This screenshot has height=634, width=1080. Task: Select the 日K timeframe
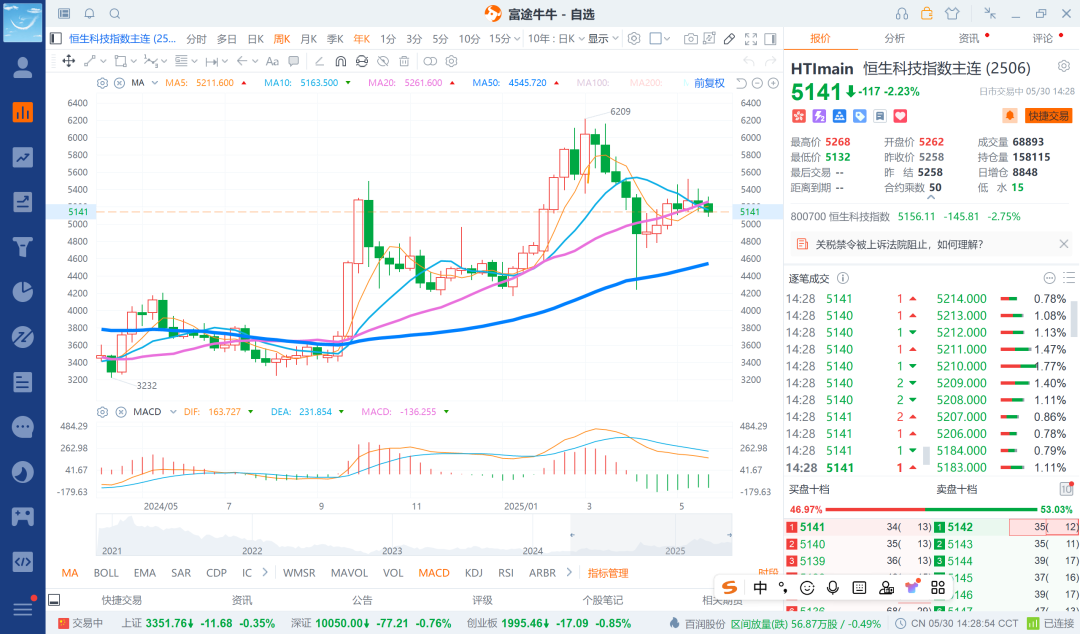(x=256, y=39)
